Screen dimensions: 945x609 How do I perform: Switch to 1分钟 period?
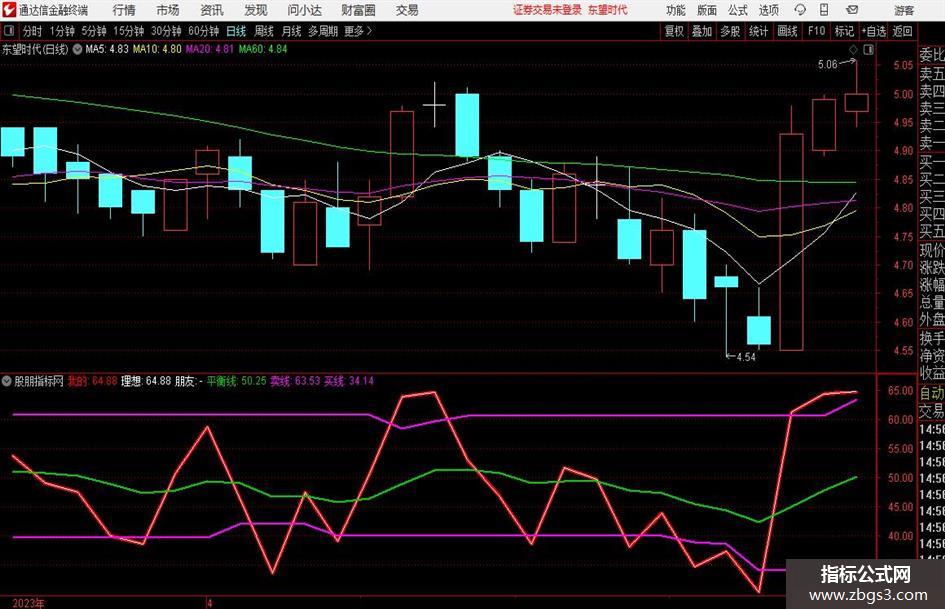coord(61,31)
